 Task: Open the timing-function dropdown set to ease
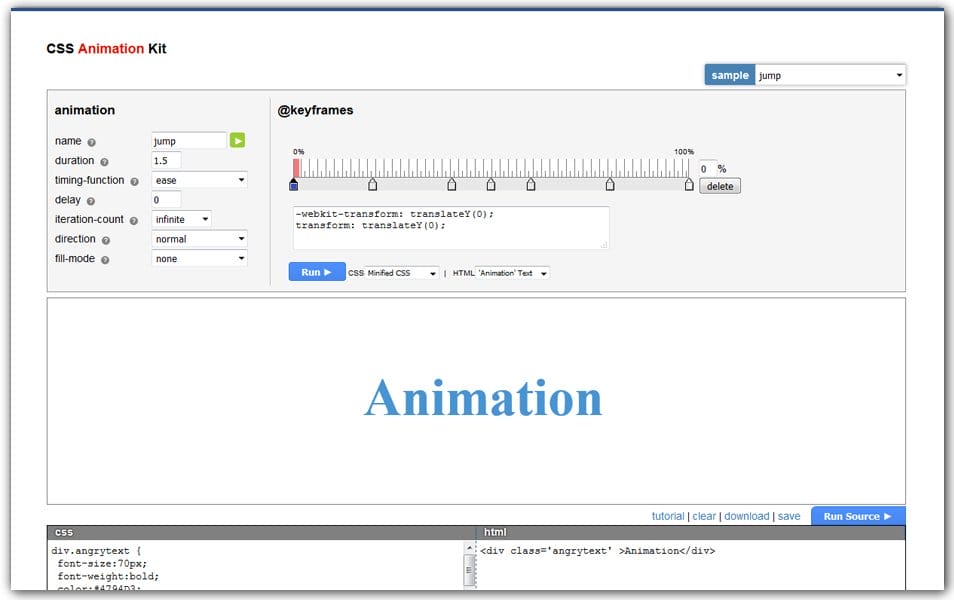(198, 180)
